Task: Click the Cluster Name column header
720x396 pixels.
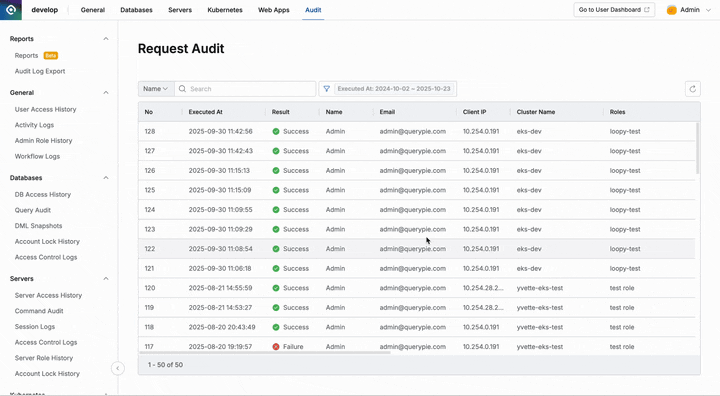Action: (536, 112)
